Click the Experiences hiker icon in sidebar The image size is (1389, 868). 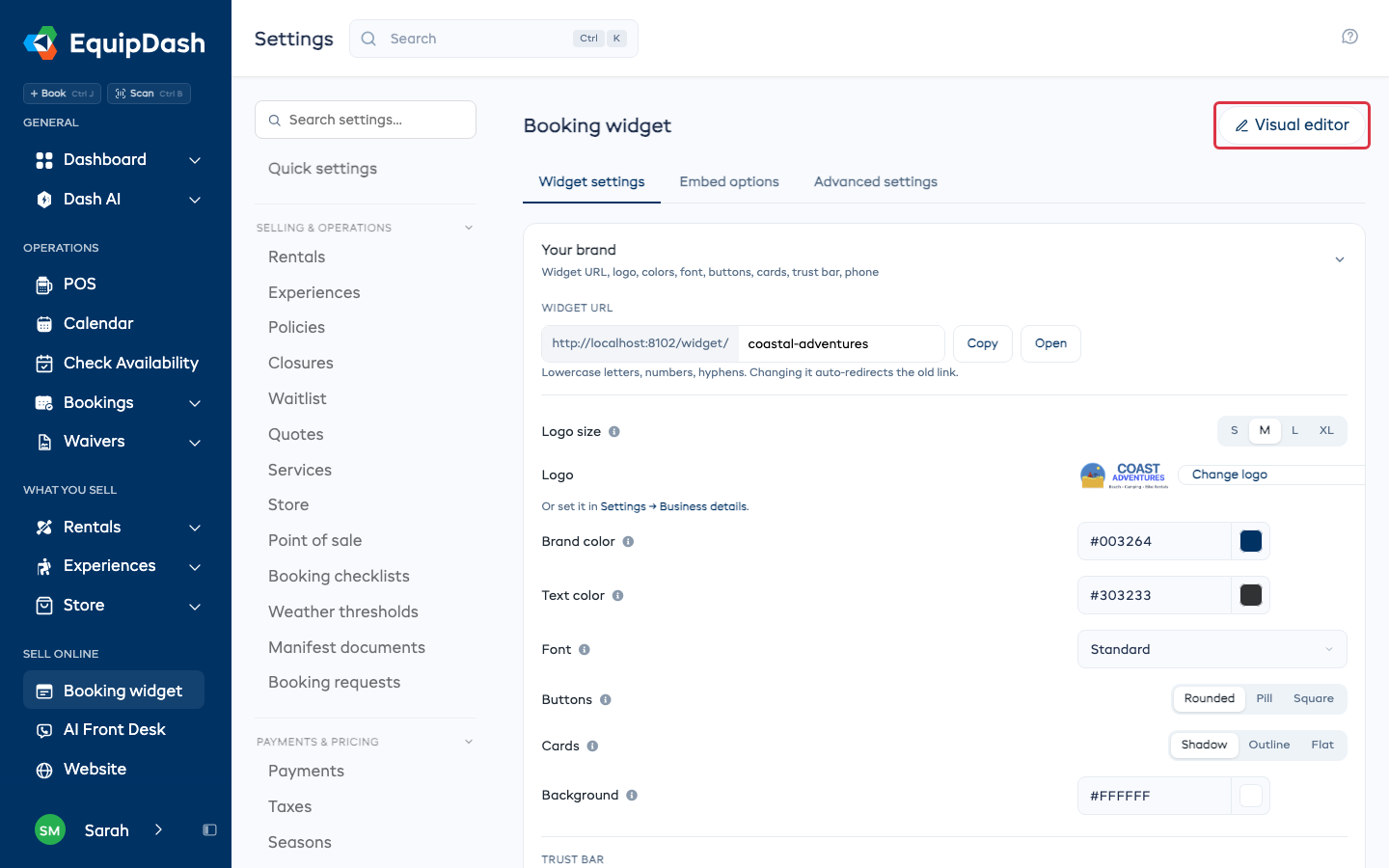[44, 566]
